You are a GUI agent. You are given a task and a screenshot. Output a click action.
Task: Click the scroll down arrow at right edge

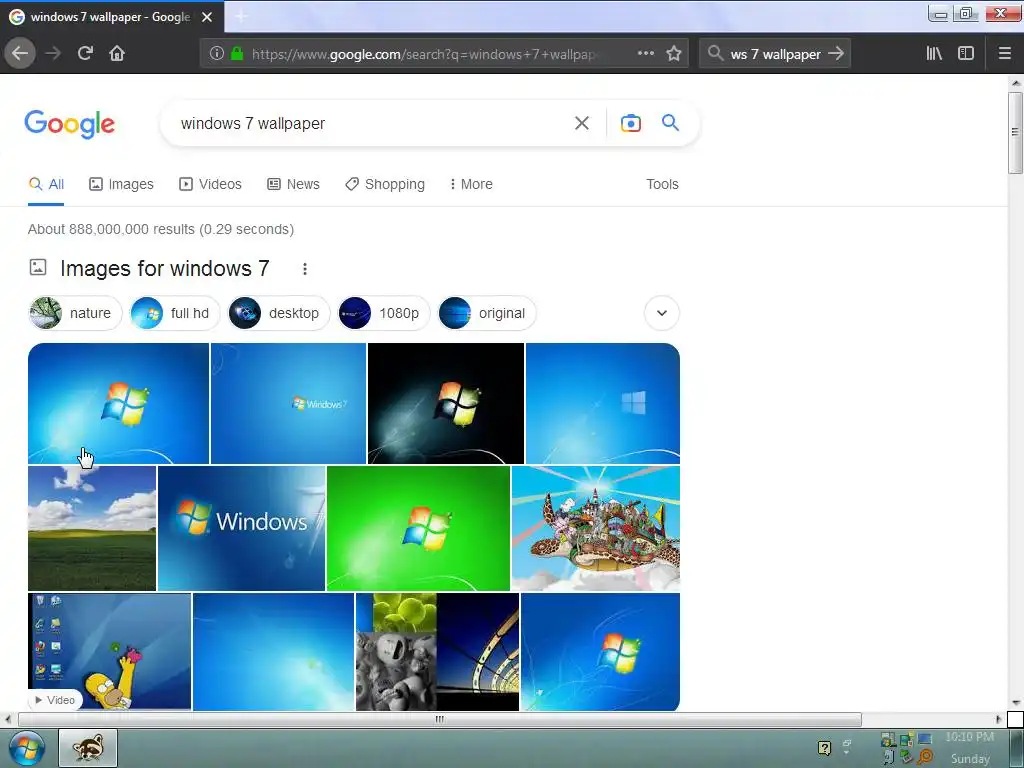pyautogui.click(x=1016, y=703)
